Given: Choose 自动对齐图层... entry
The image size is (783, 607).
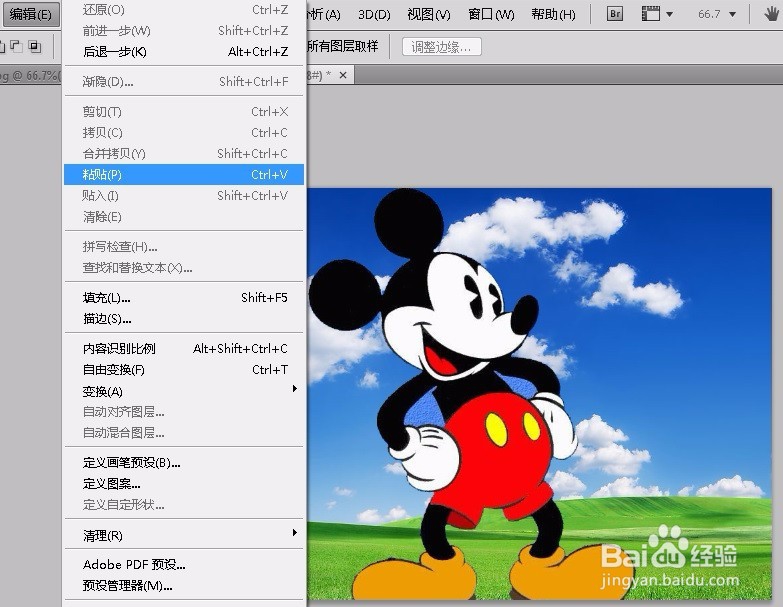Looking at the screenshot, I should tap(184, 412).
